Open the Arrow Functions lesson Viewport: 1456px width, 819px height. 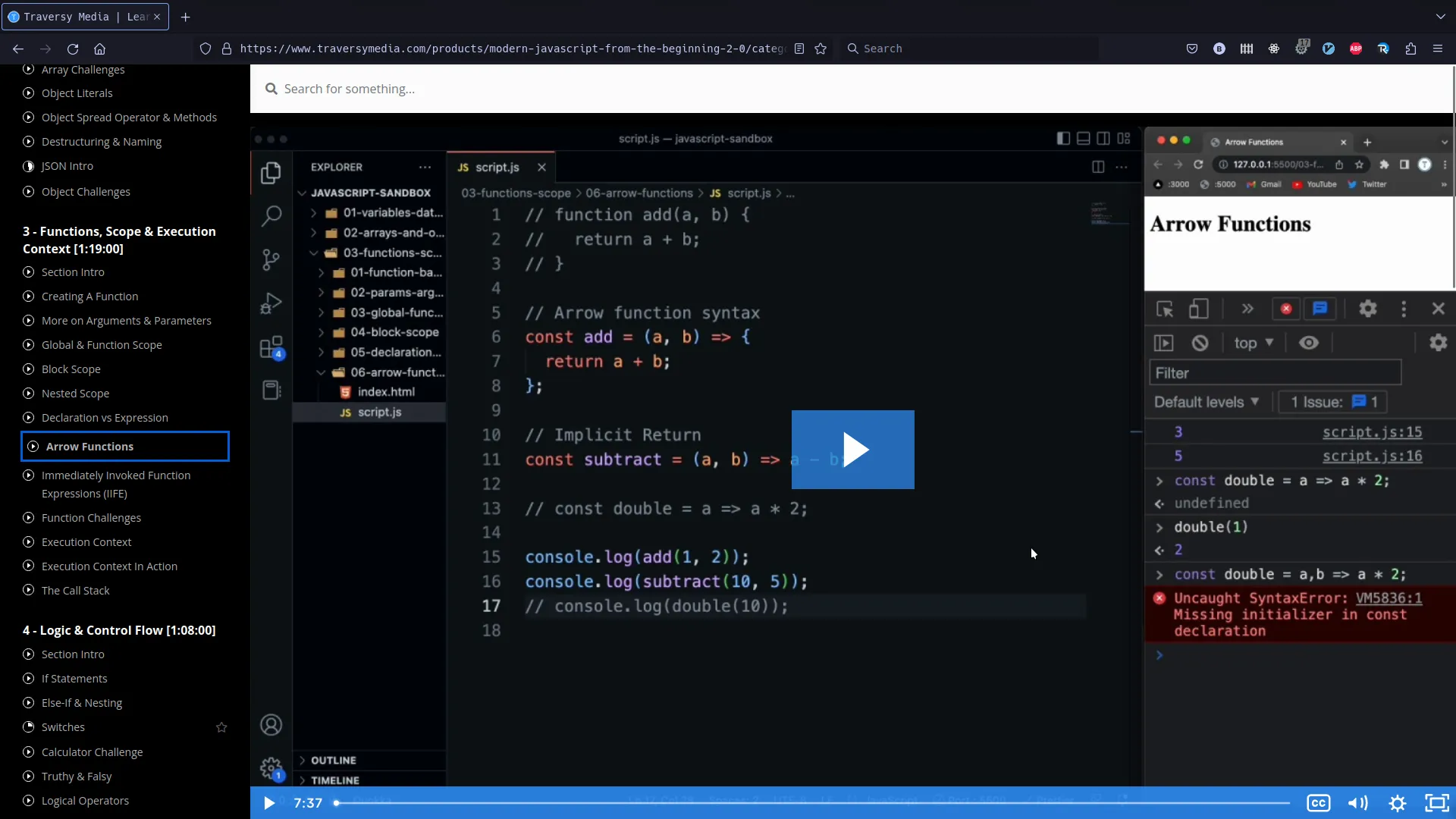tap(89, 447)
